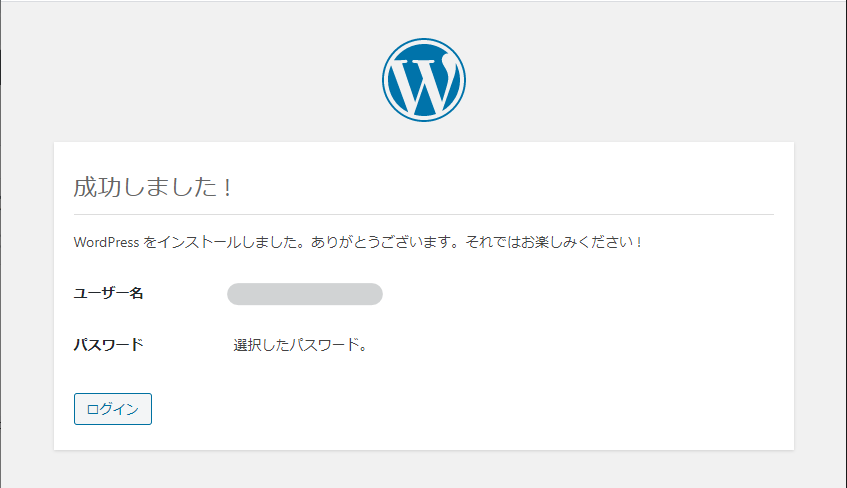Screen dimensions: 847x488
Task: Click the ログイン button
Action: coord(113,409)
